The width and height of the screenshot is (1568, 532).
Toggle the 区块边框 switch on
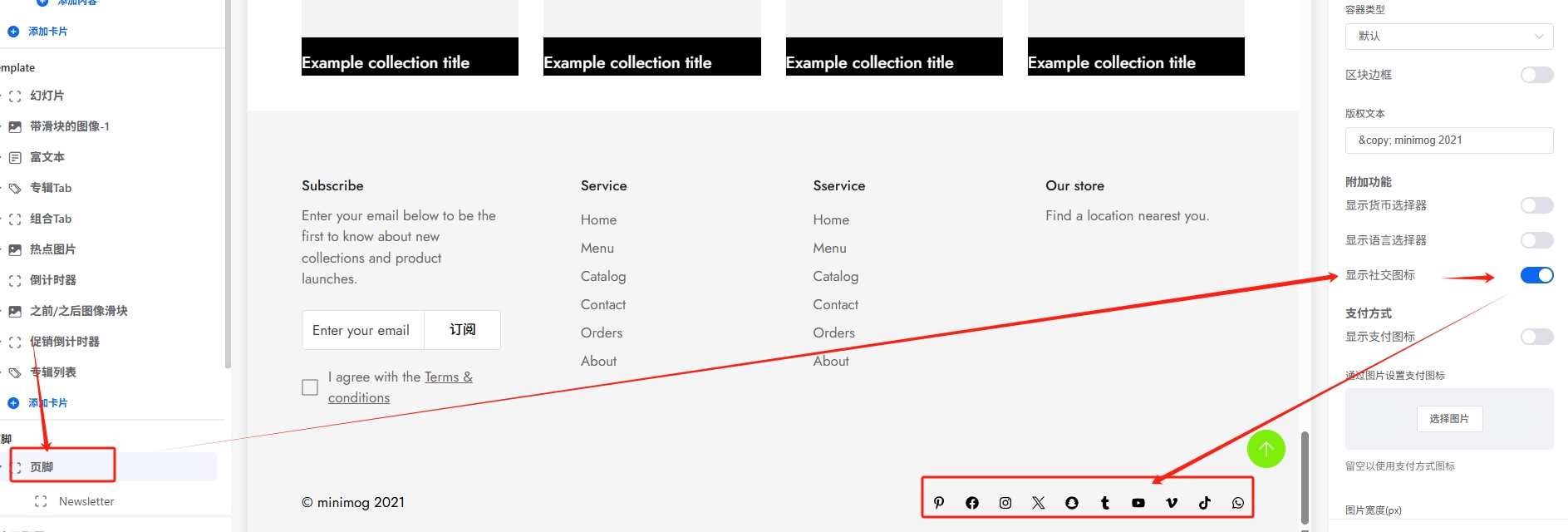pyautogui.click(x=1536, y=75)
